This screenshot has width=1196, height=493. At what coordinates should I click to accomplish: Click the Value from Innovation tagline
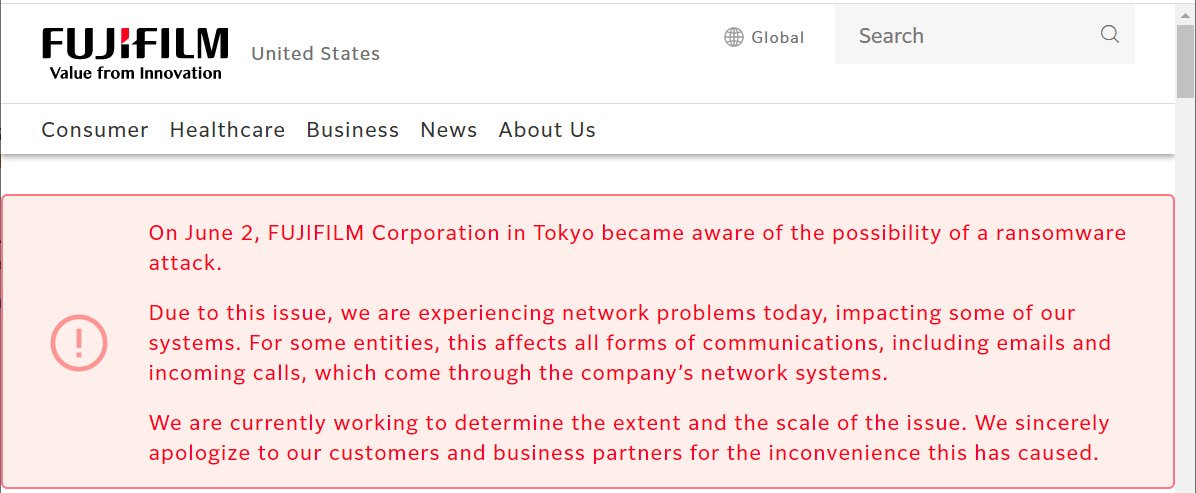pyautogui.click(x=136, y=73)
